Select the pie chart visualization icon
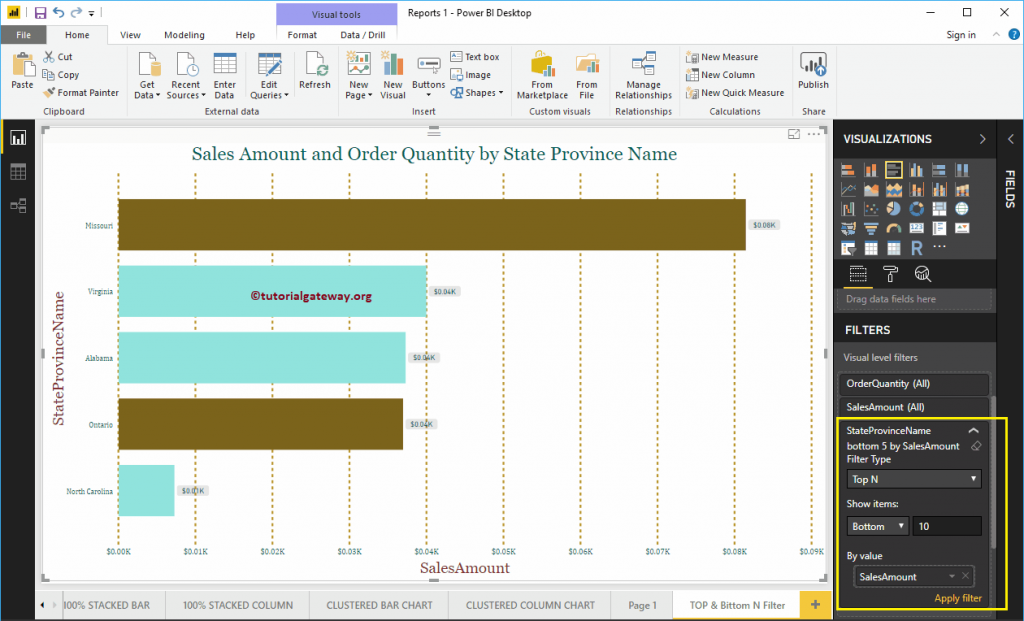This screenshot has height=621, width=1024. coord(894,209)
